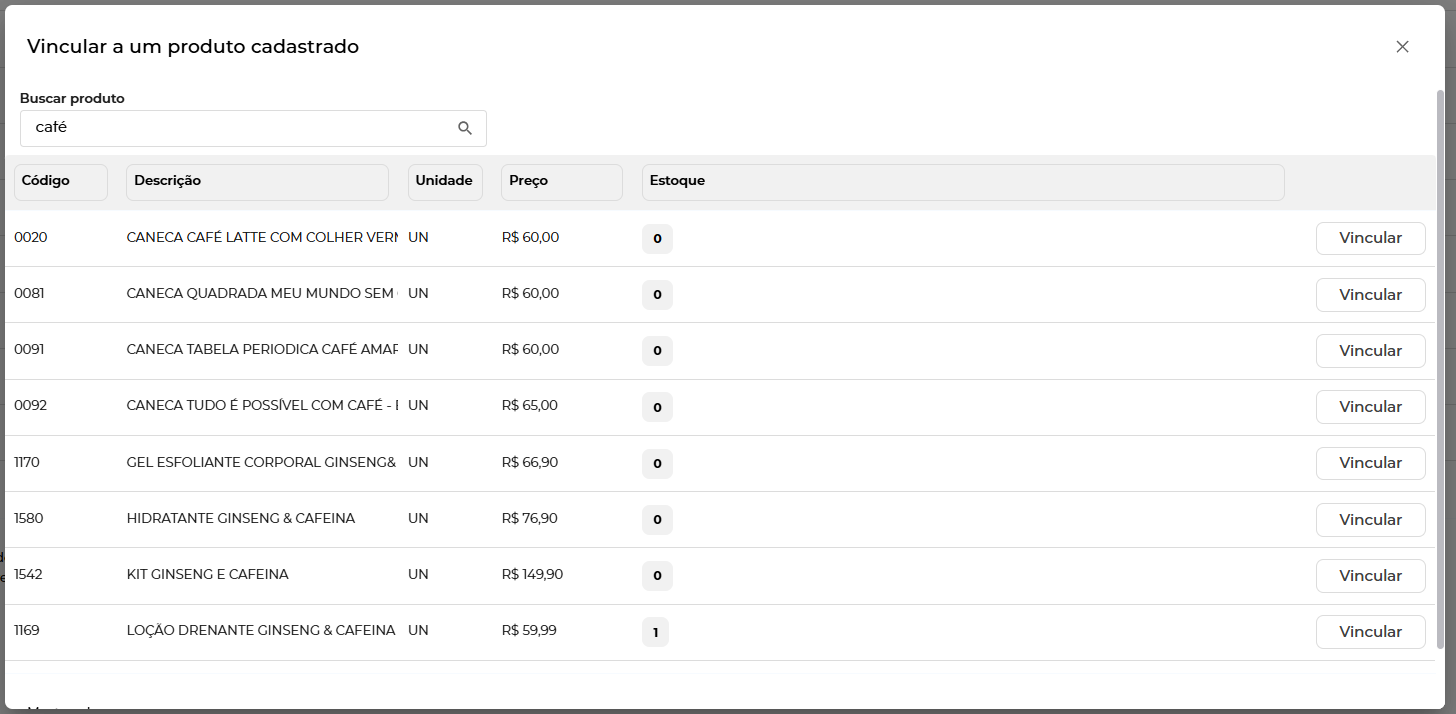The height and width of the screenshot is (714, 1456).
Task: Select the Kit Ginseng e Cafeina description
Action: tap(207, 575)
